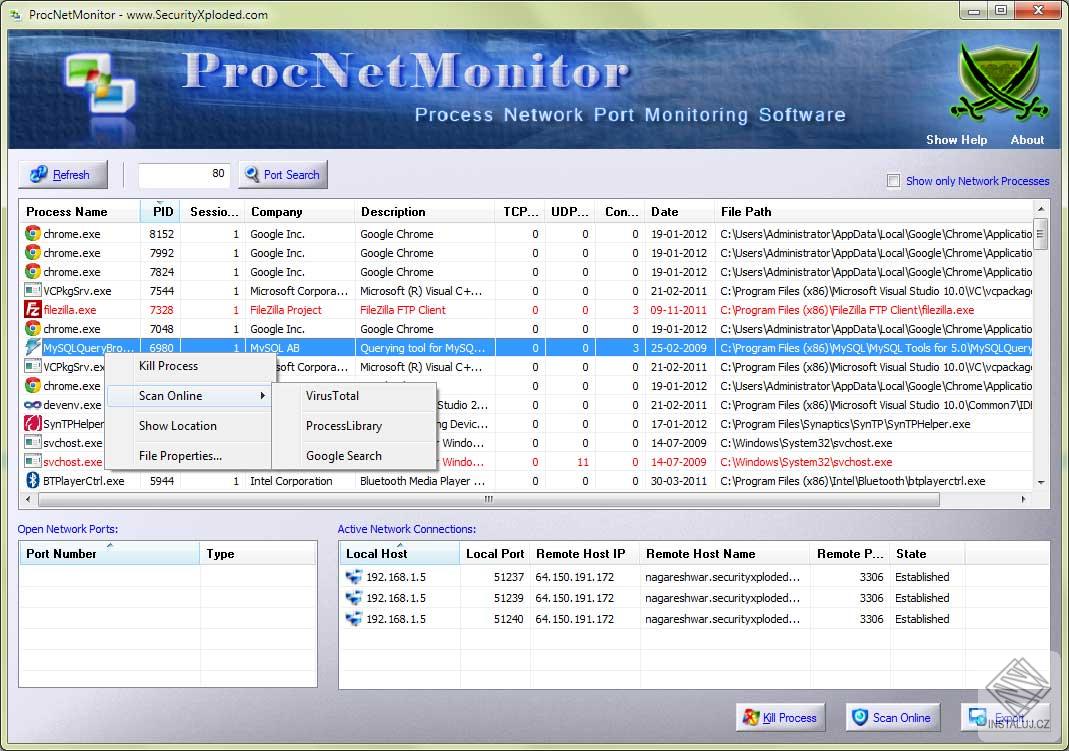Image resolution: width=1069 pixels, height=751 pixels.
Task: Sort by Process Name column header
Action: coord(80,212)
